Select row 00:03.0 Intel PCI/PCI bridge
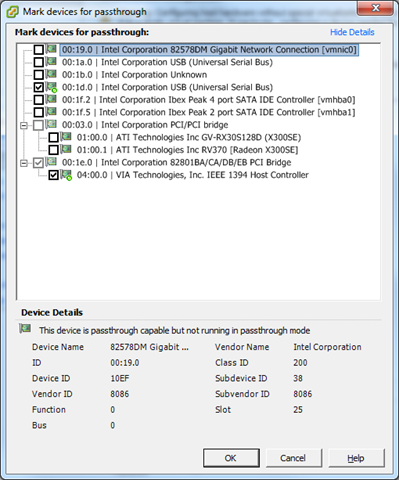399x480 pixels. [x=145, y=125]
